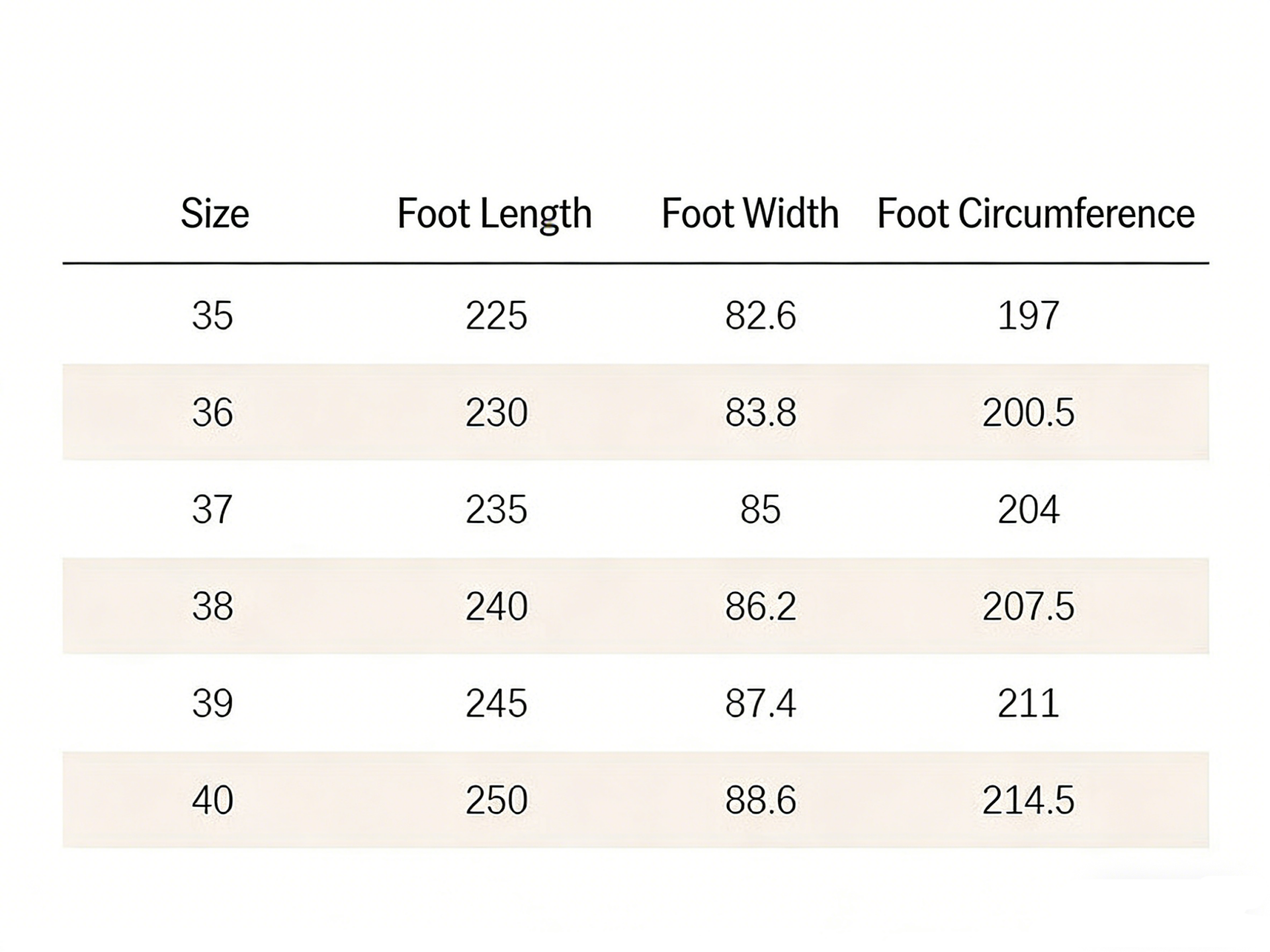Click the Foot Width column header

coord(750,214)
